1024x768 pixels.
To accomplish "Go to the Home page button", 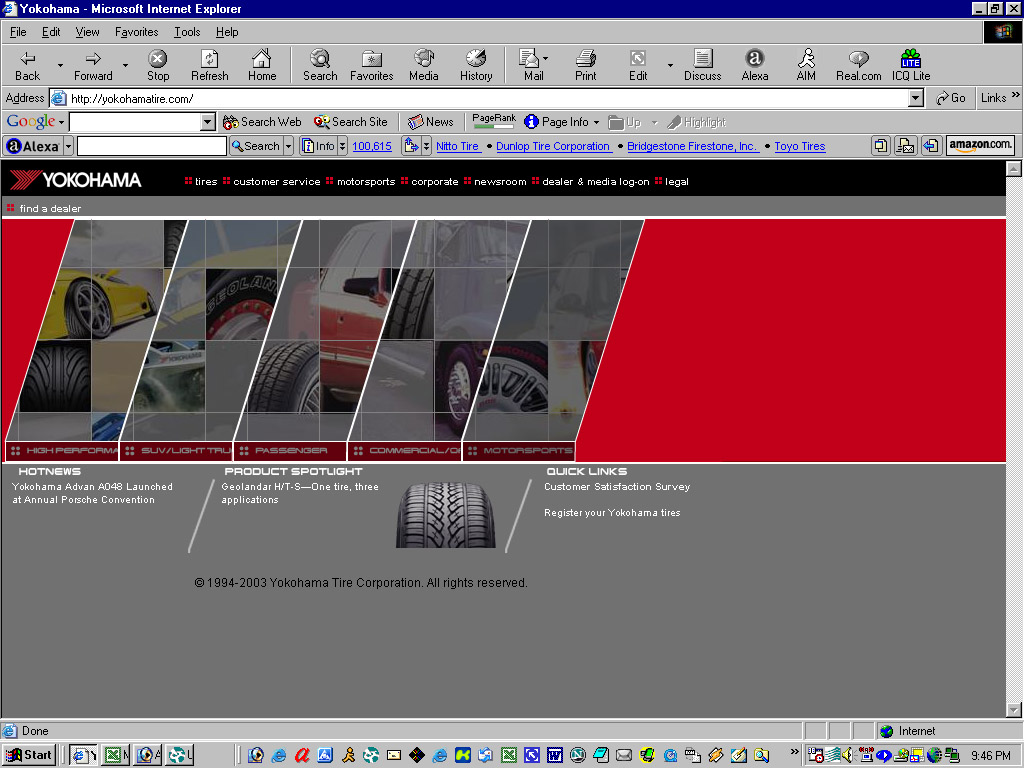I will coord(262,65).
